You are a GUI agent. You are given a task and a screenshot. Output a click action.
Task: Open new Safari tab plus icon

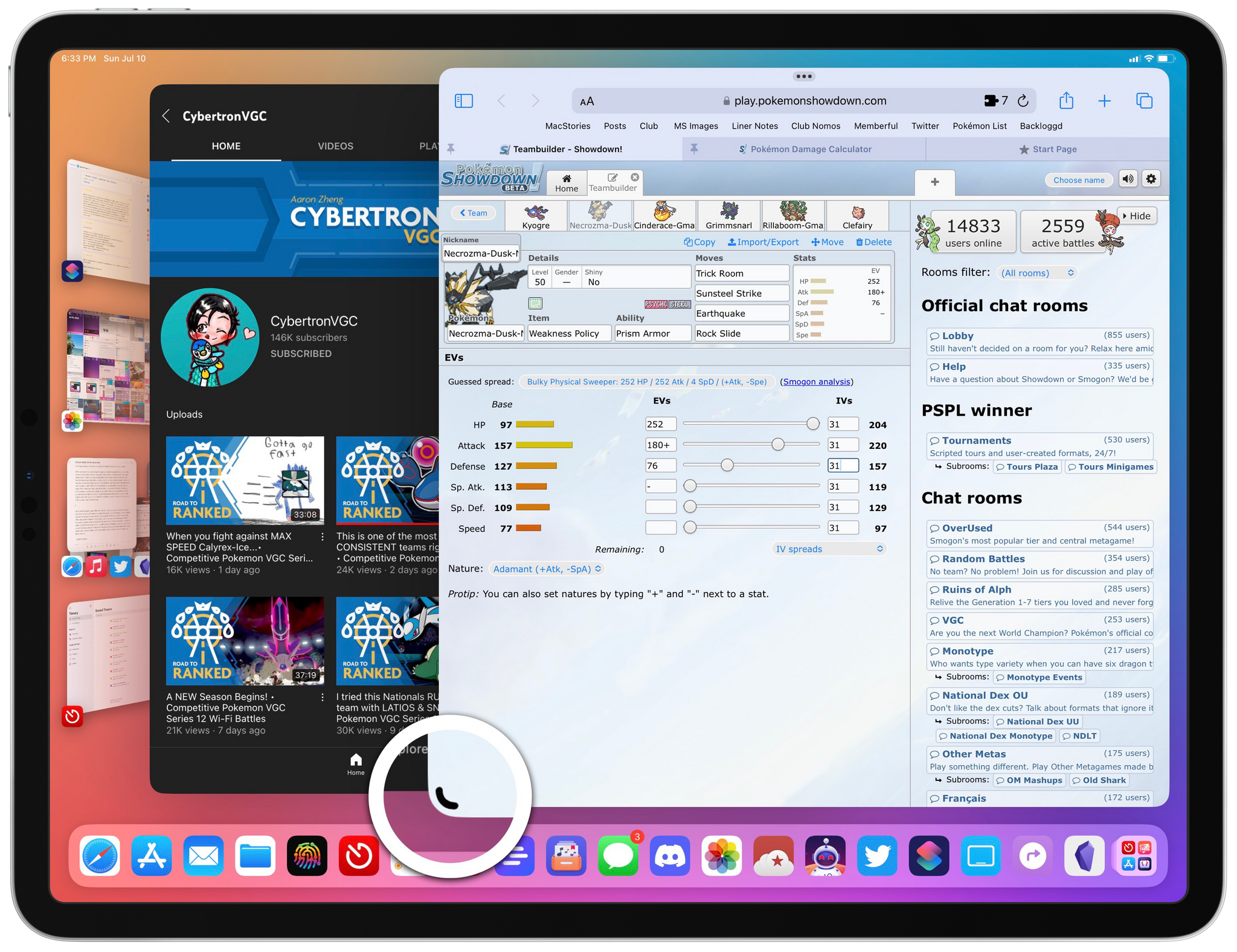pos(1104,101)
